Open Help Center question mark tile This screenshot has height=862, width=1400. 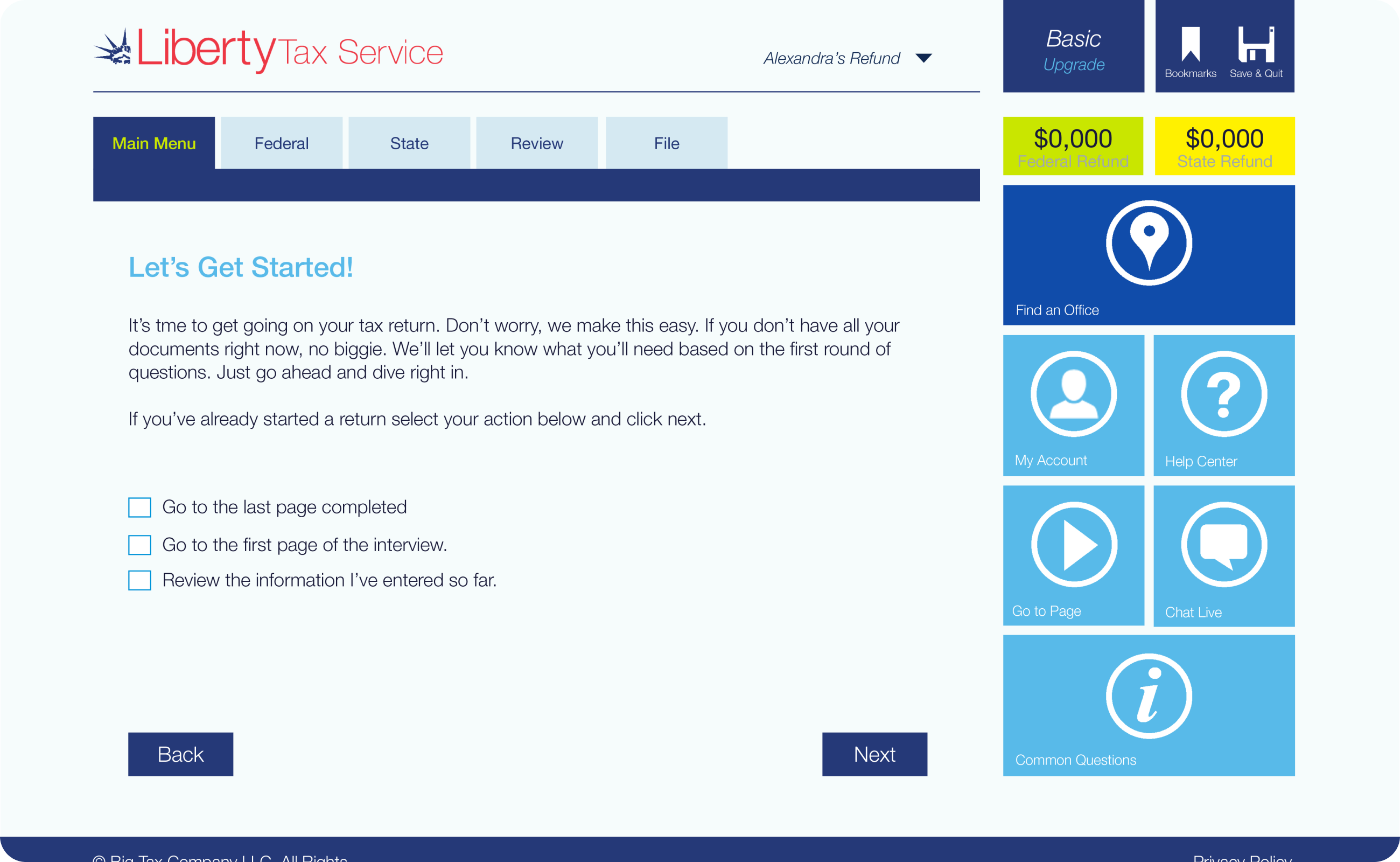(1224, 405)
